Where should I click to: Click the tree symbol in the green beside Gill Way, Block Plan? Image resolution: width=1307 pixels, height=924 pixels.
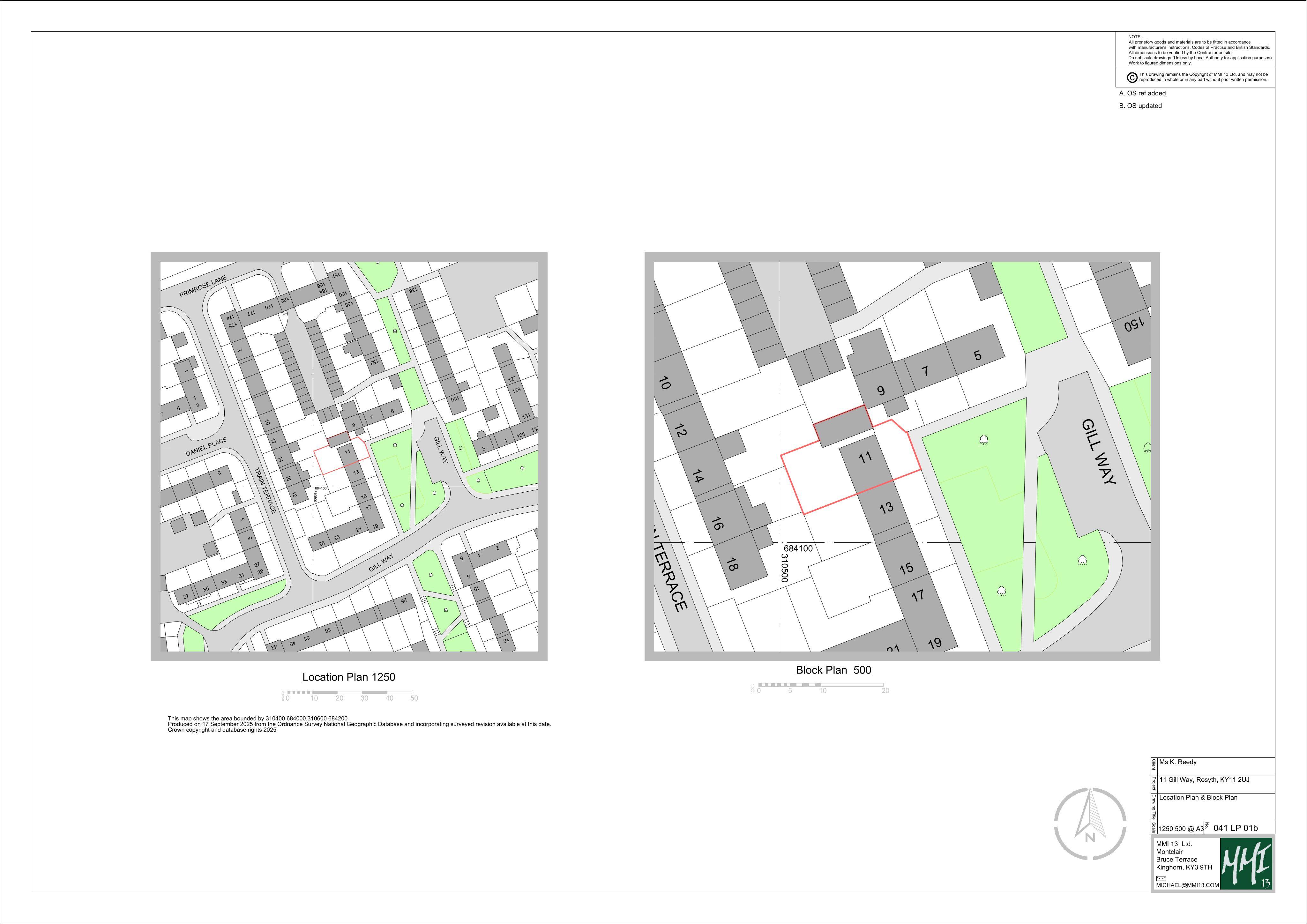(x=1082, y=560)
